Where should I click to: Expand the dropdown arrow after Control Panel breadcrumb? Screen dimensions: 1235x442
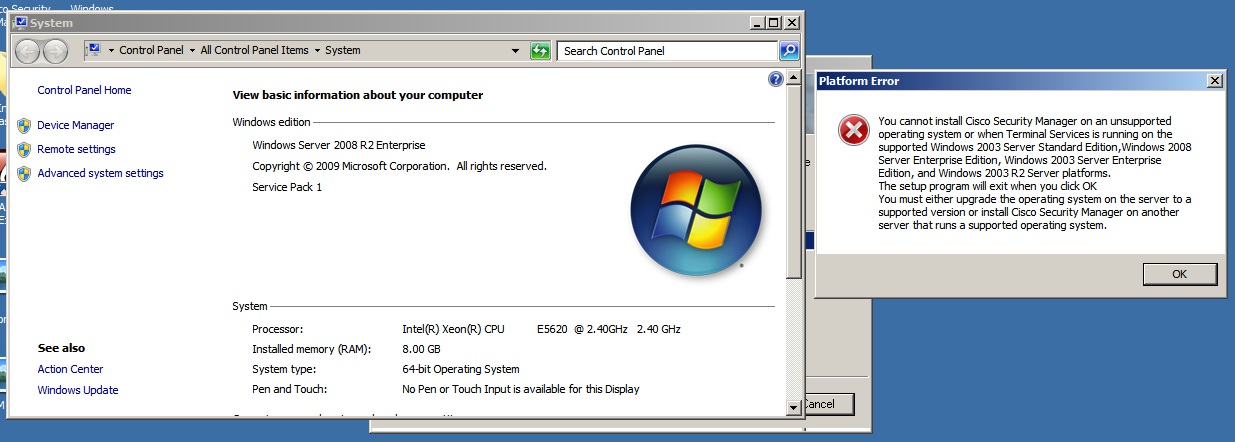[192, 50]
